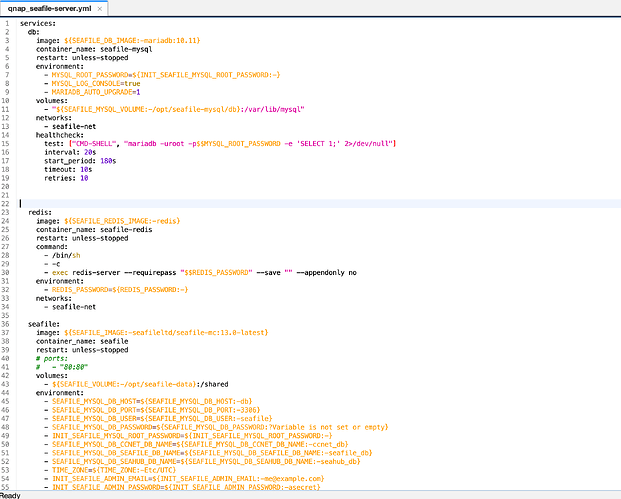Click the 'Ready' status bar text

click(10, 495)
